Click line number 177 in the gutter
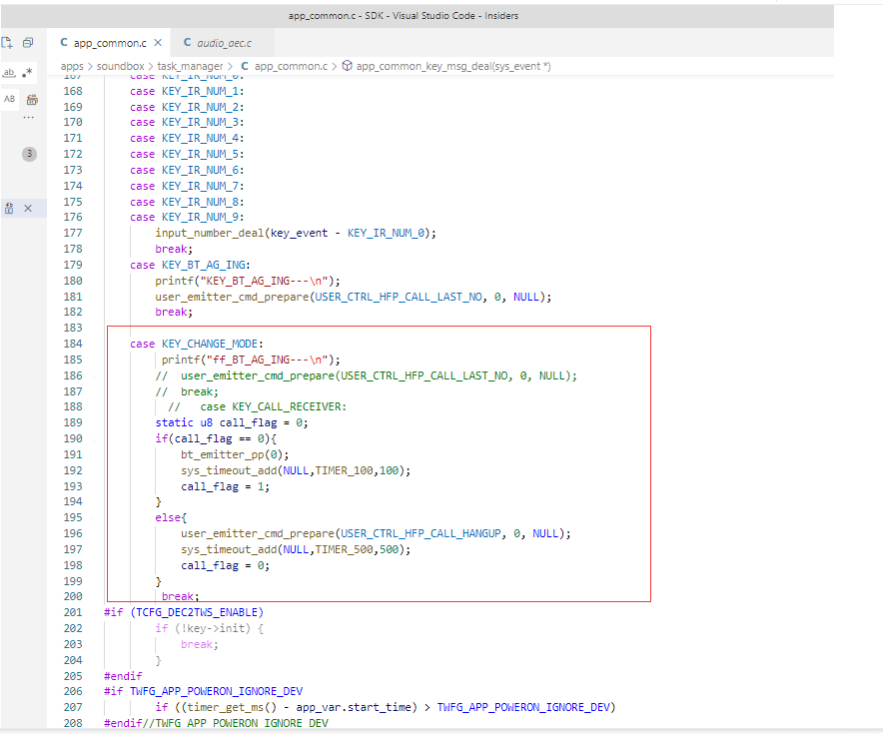The width and height of the screenshot is (883, 737). point(73,233)
